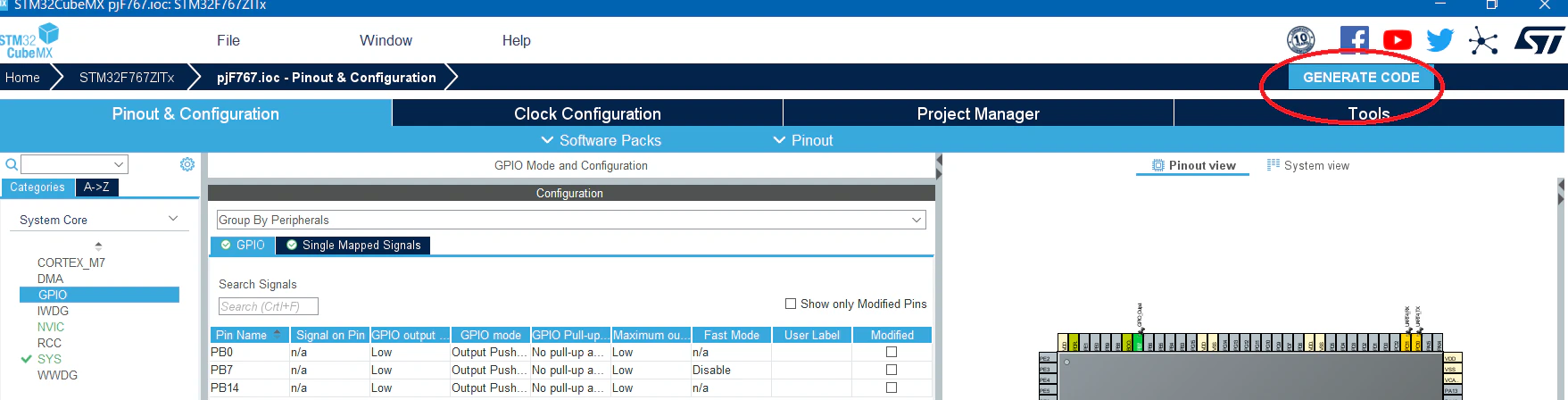Image resolution: width=1568 pixels, height=400 pixels.
Task: Select DMA in System Core list
Action: [50, 279]
